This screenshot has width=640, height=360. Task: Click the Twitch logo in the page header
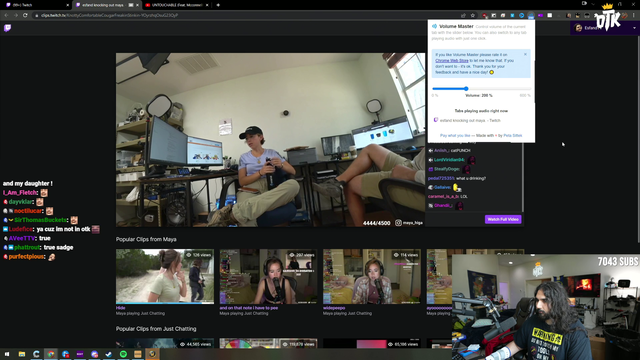(7, 28)
